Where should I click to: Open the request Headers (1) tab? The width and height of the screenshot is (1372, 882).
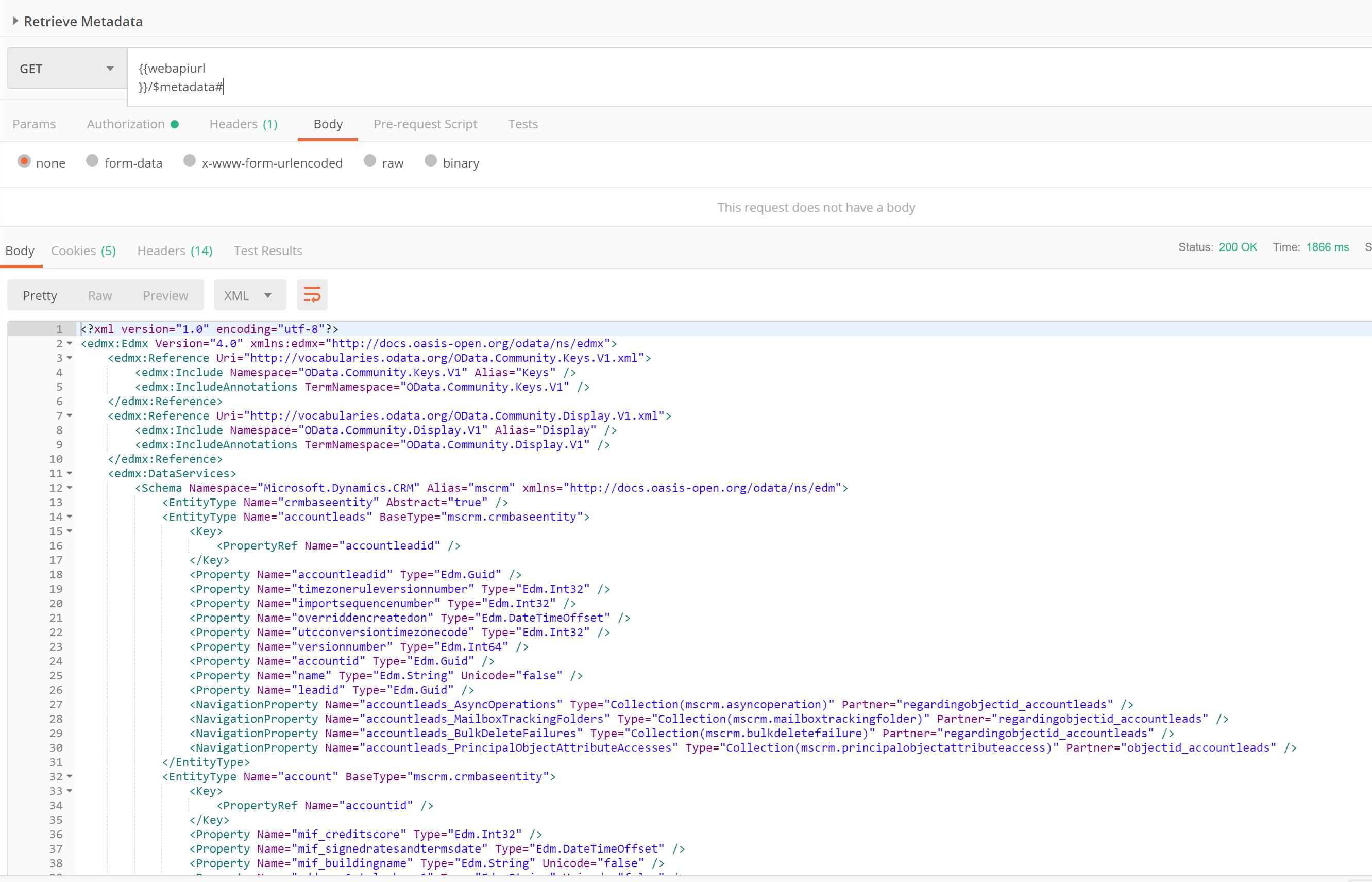(x=243, y=124)
